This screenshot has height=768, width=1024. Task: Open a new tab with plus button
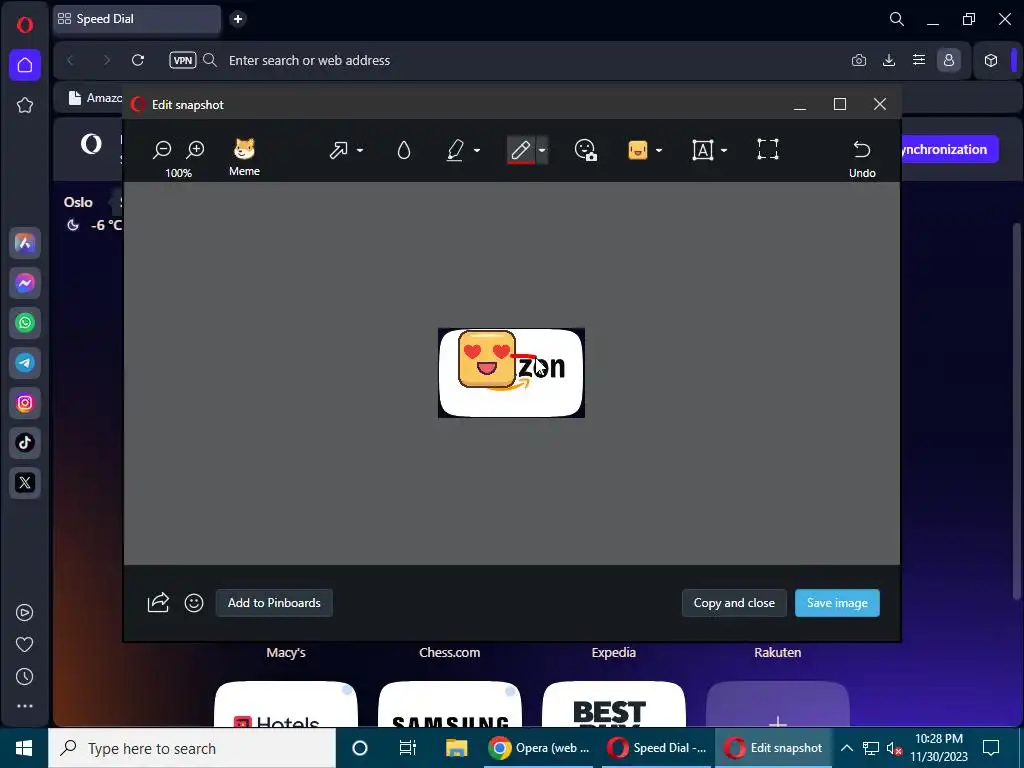[238, 19]
